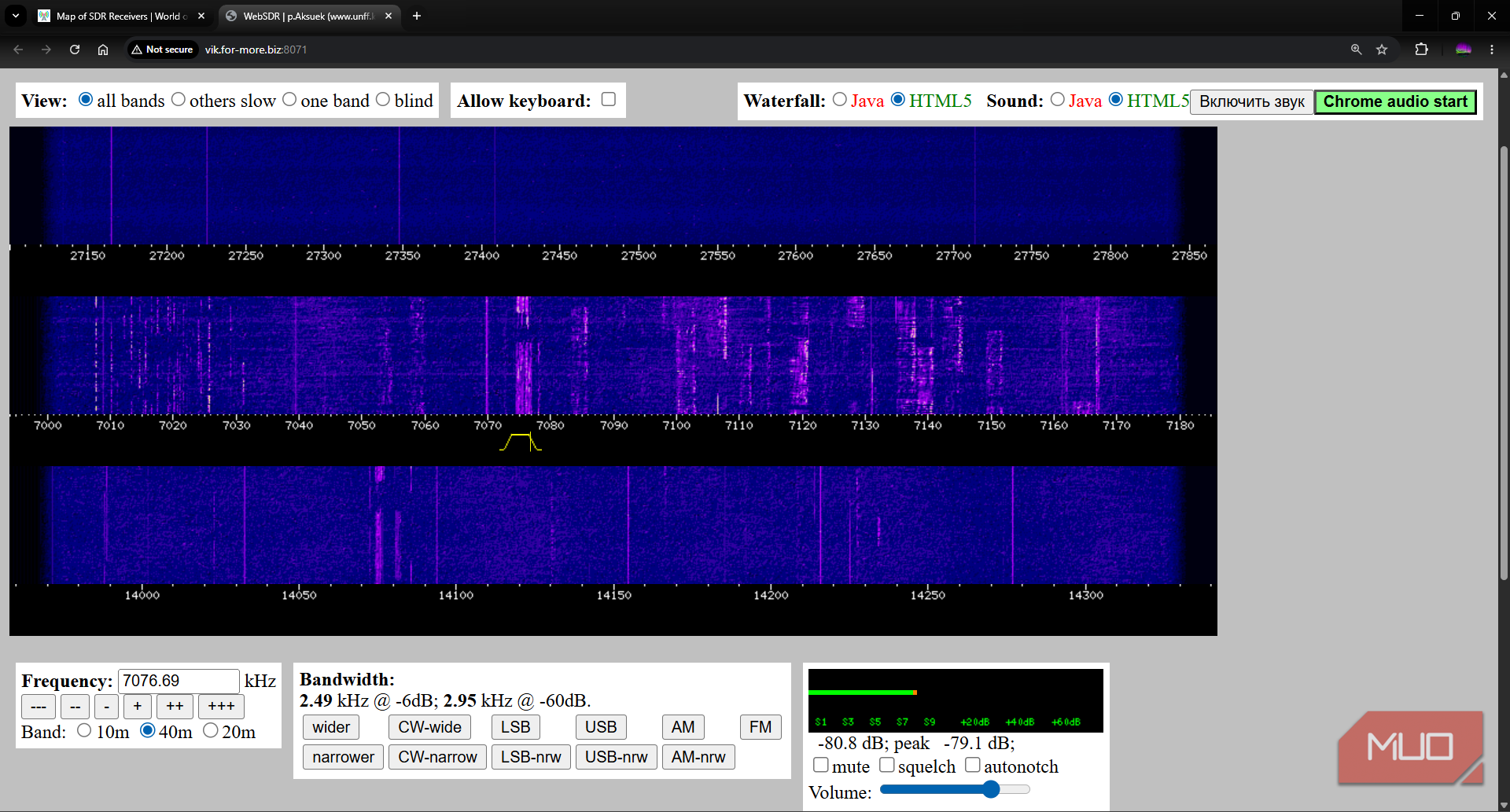This screenshot has height=812, width=1510.
Task: Switch to the WebSDR p.Aksuek tab
Action: (x=307, y=16)
